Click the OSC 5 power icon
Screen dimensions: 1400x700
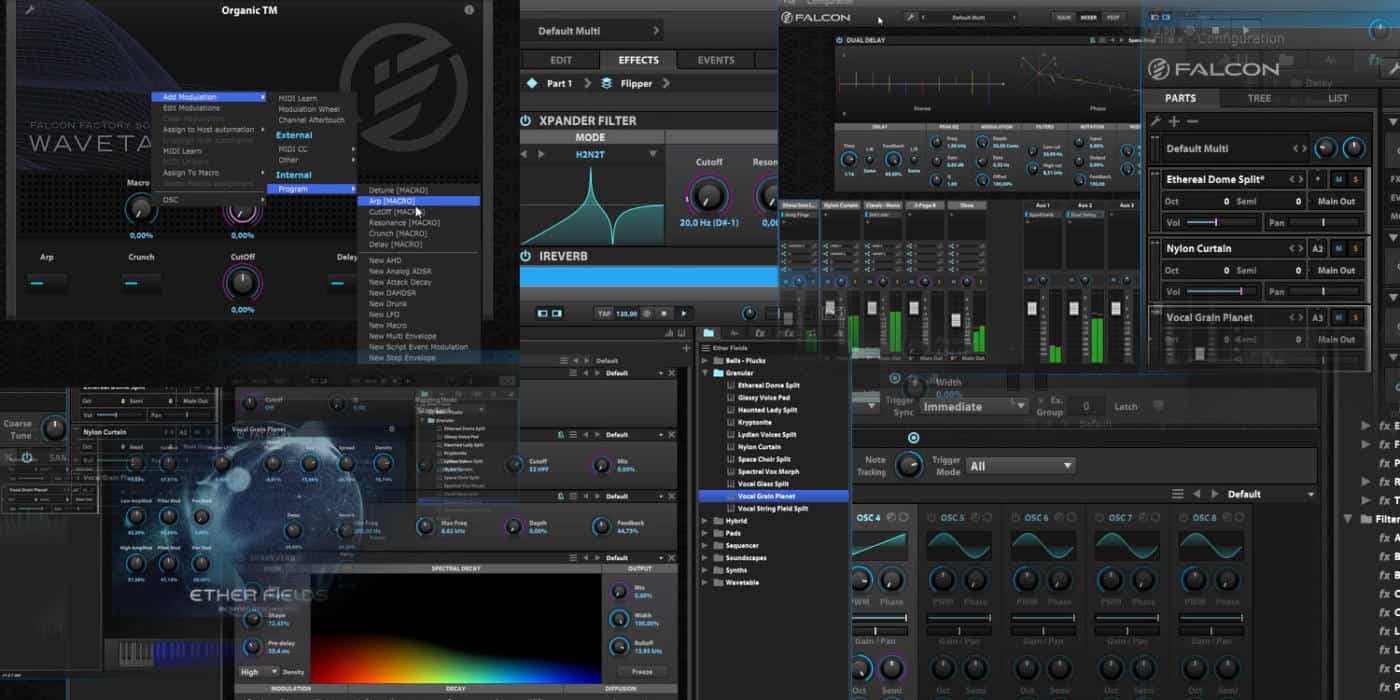(x=931, y=518)
